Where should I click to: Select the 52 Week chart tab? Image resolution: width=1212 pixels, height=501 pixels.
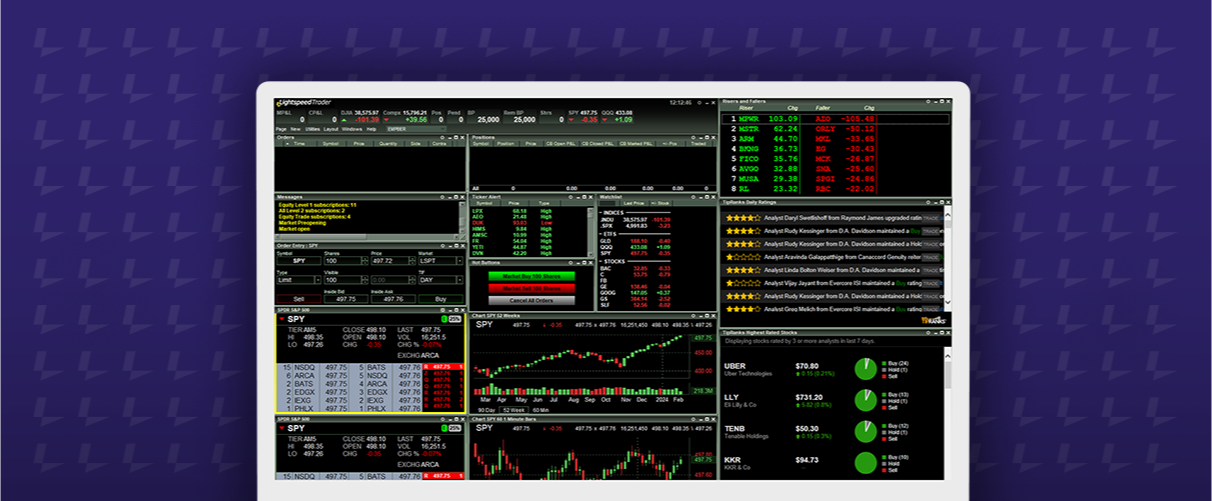point(513,410)
